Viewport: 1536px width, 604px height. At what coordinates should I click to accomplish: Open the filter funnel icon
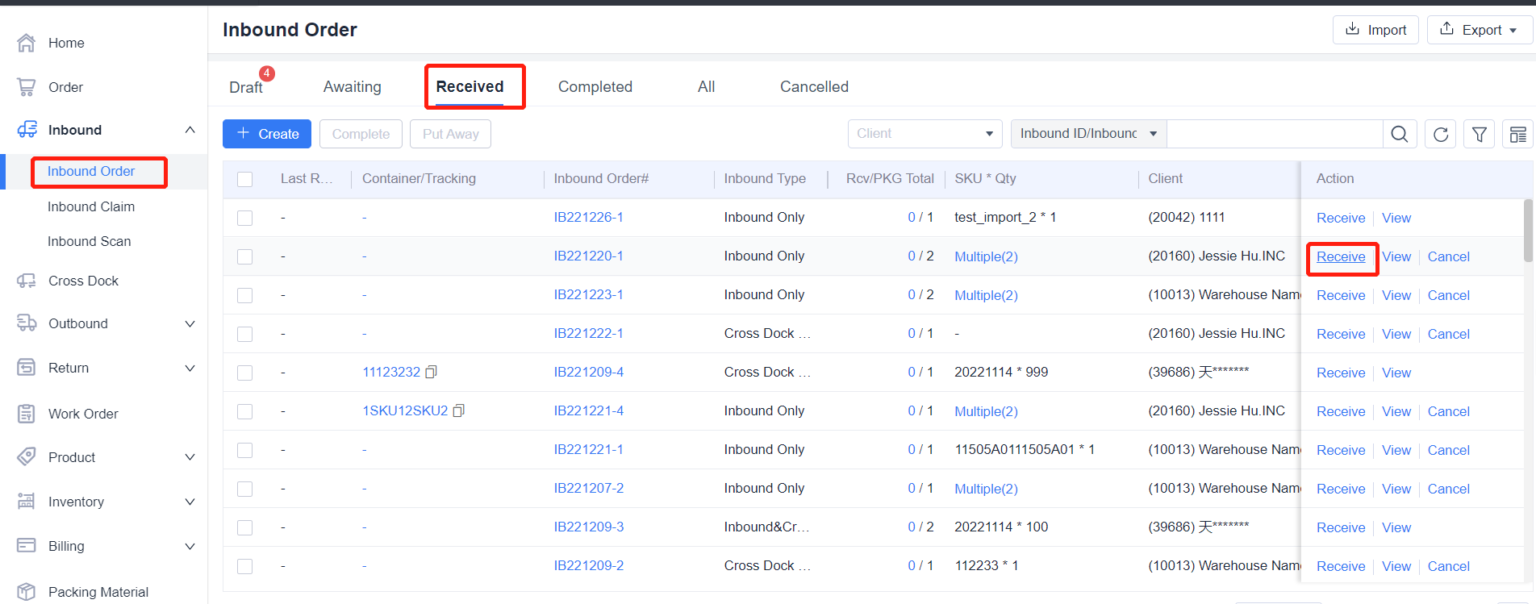1479,133
